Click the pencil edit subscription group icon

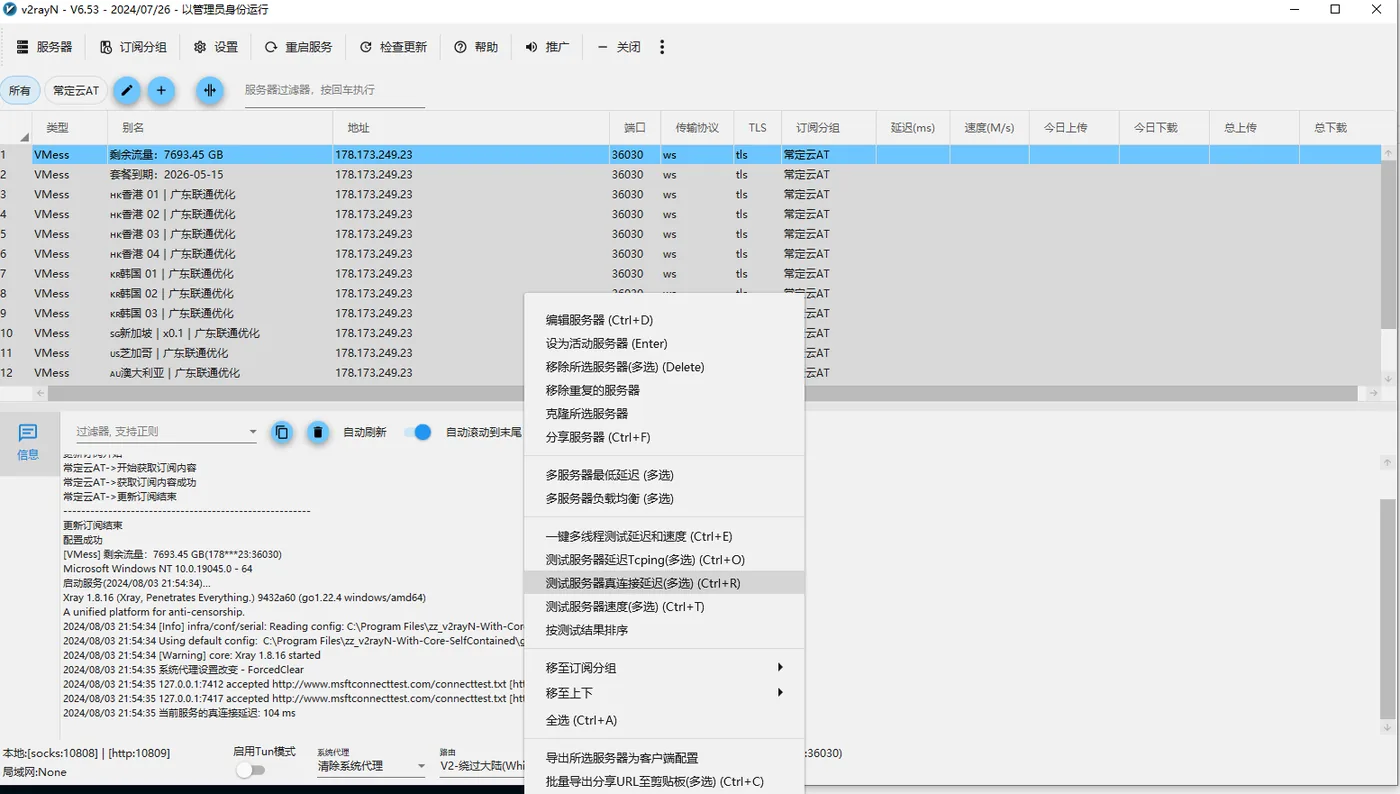[126, 90]
